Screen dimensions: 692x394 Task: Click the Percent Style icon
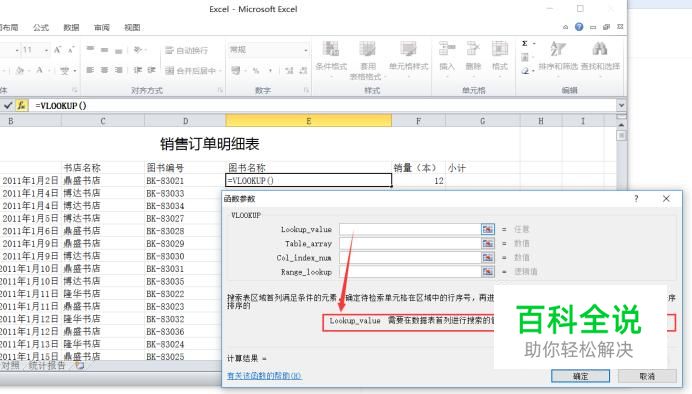(256, 71)
